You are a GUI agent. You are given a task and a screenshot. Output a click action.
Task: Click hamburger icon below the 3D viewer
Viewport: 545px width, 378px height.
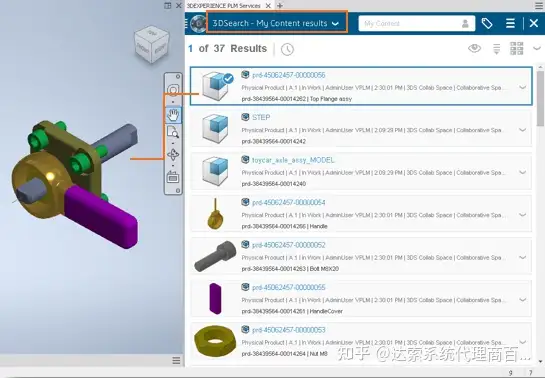176,360
